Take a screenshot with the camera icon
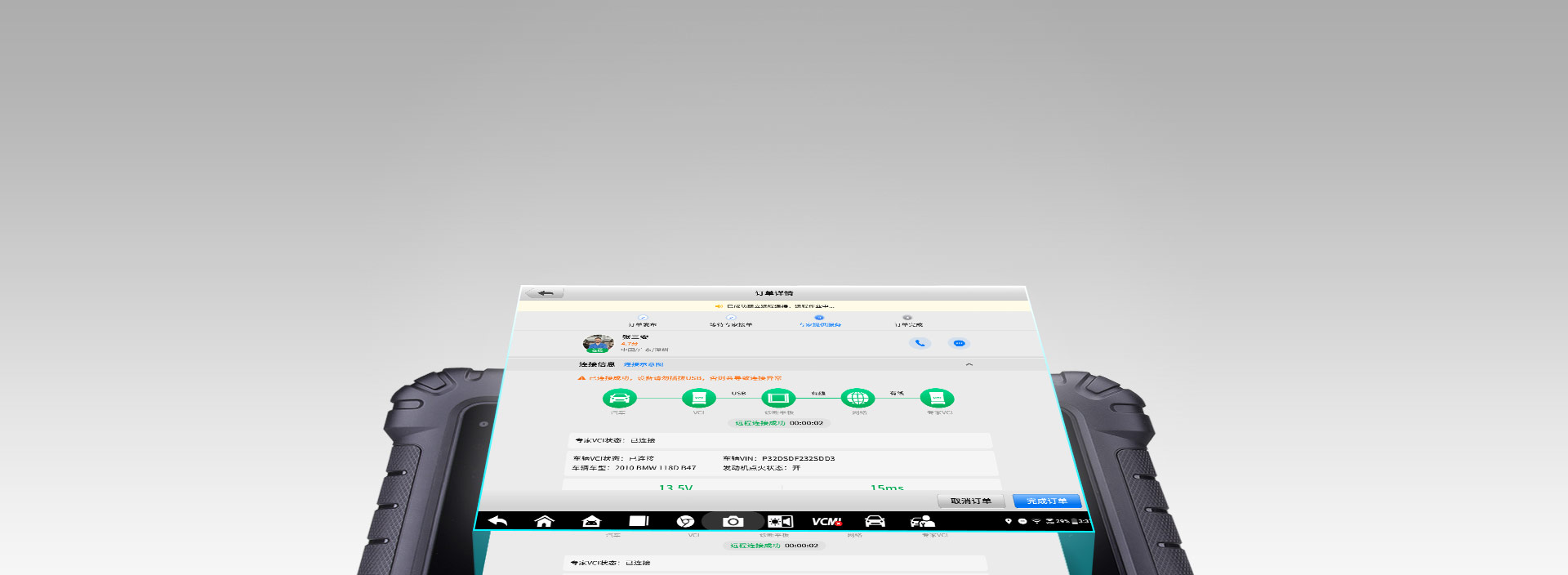Image resolution: width=1568 pixels, height=575 pixels. (x=733, y=521)
